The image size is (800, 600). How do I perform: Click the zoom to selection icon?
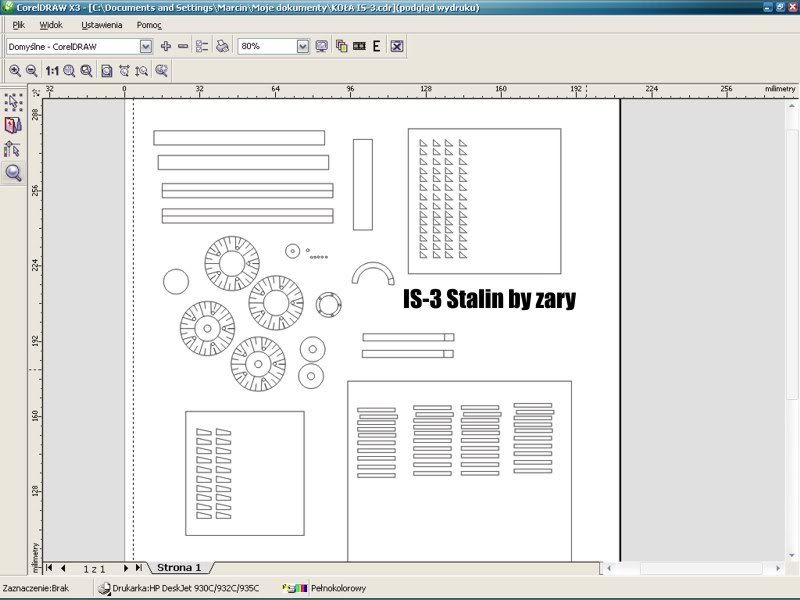point(69,70)
